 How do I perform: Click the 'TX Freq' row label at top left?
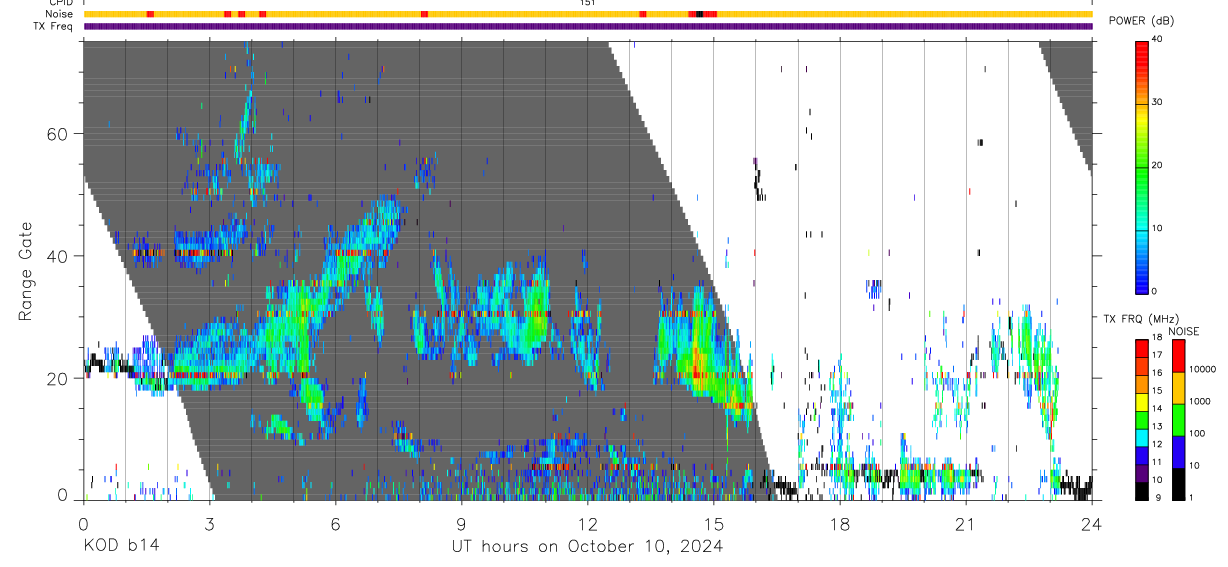pos(52,27)
